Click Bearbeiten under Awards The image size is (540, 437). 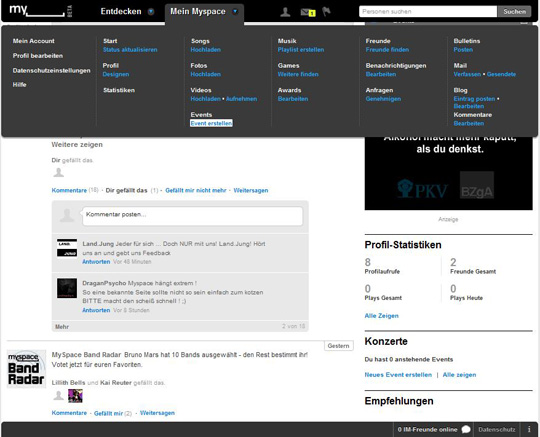coord(293,99)
